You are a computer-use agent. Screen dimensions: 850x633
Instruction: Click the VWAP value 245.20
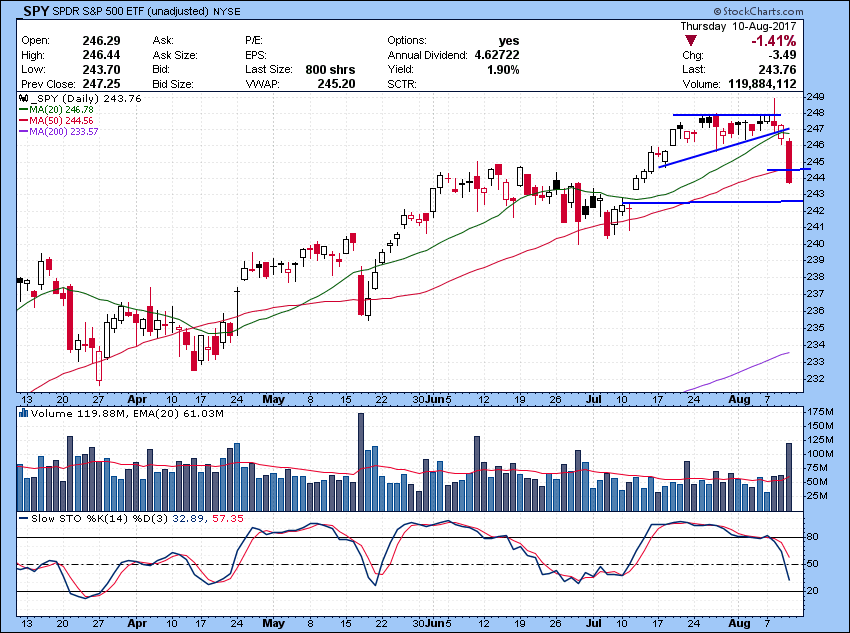point(336,84)
